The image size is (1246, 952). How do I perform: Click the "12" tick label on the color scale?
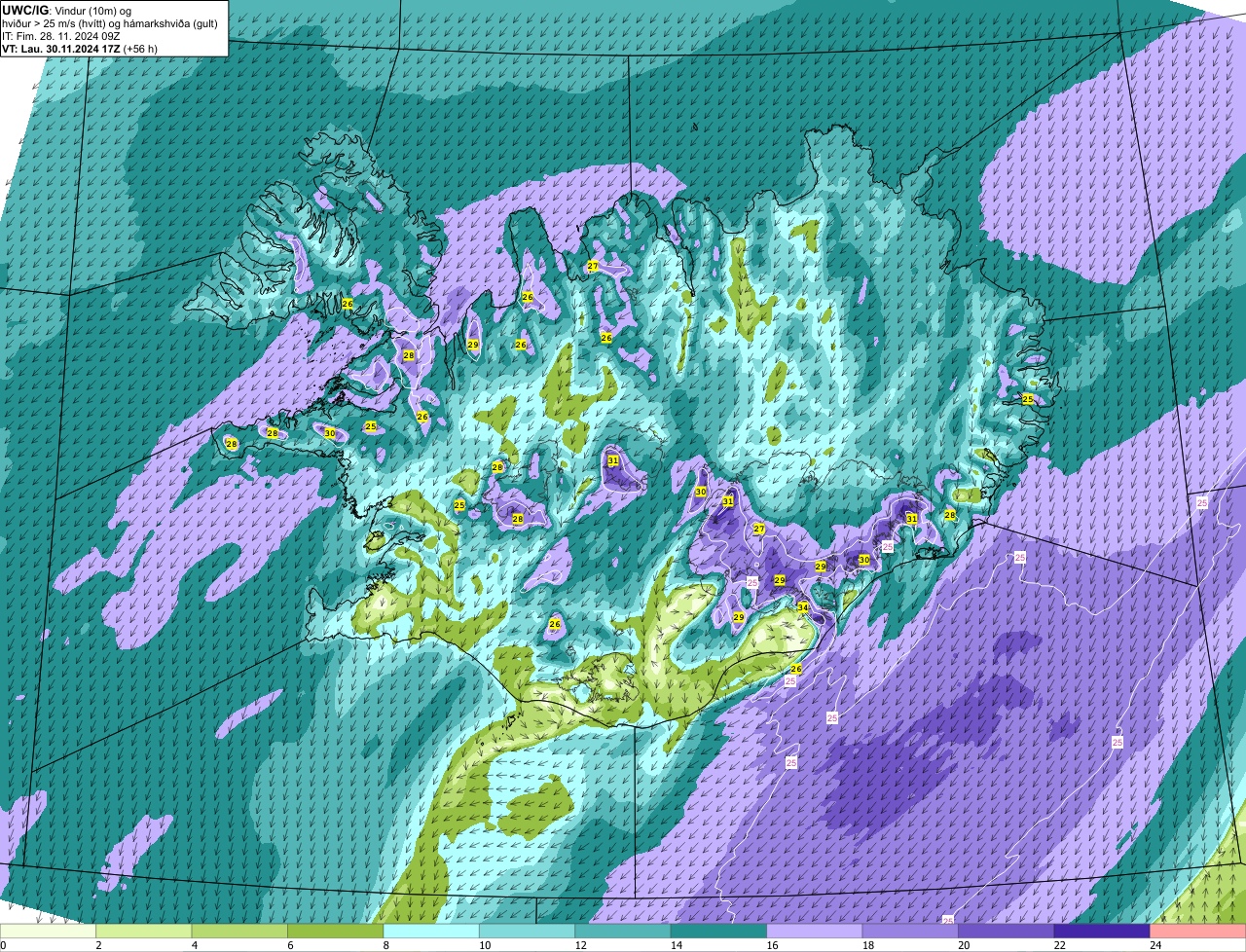click(x=580, y=945)
